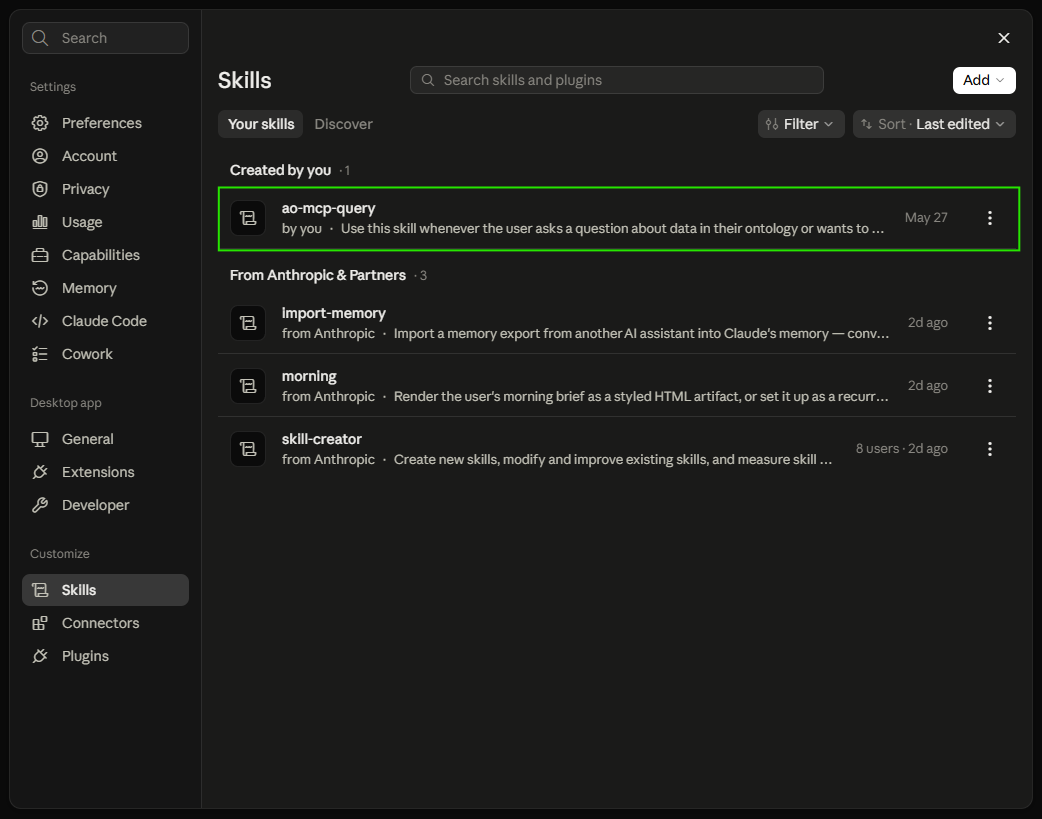
Task: View Usage bar chart icon
Action: [x=40, y=222]
